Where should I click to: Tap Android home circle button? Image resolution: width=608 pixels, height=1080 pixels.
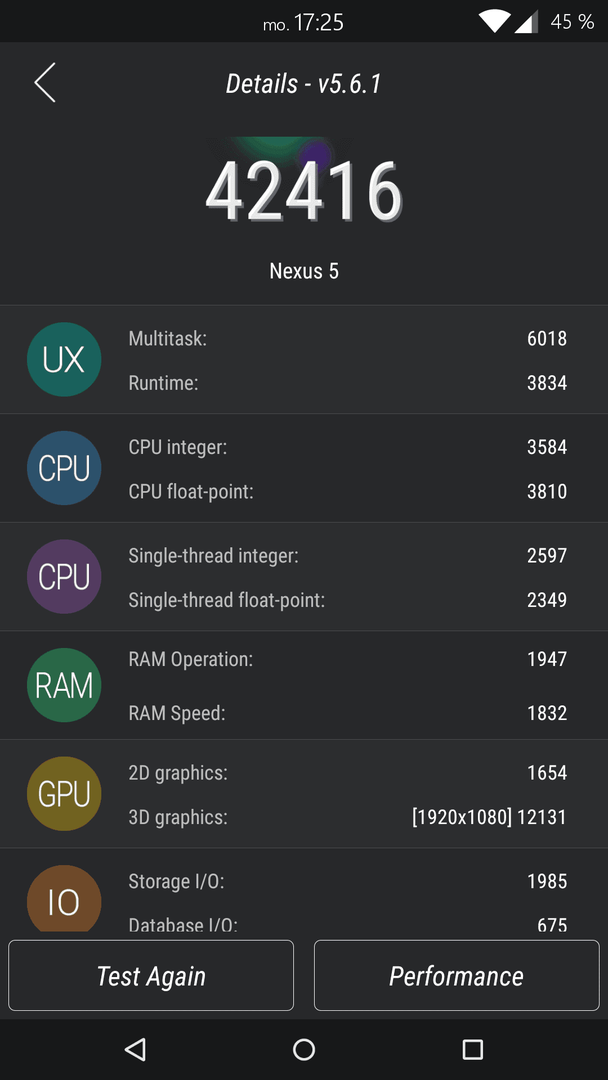click(304, 1049)
